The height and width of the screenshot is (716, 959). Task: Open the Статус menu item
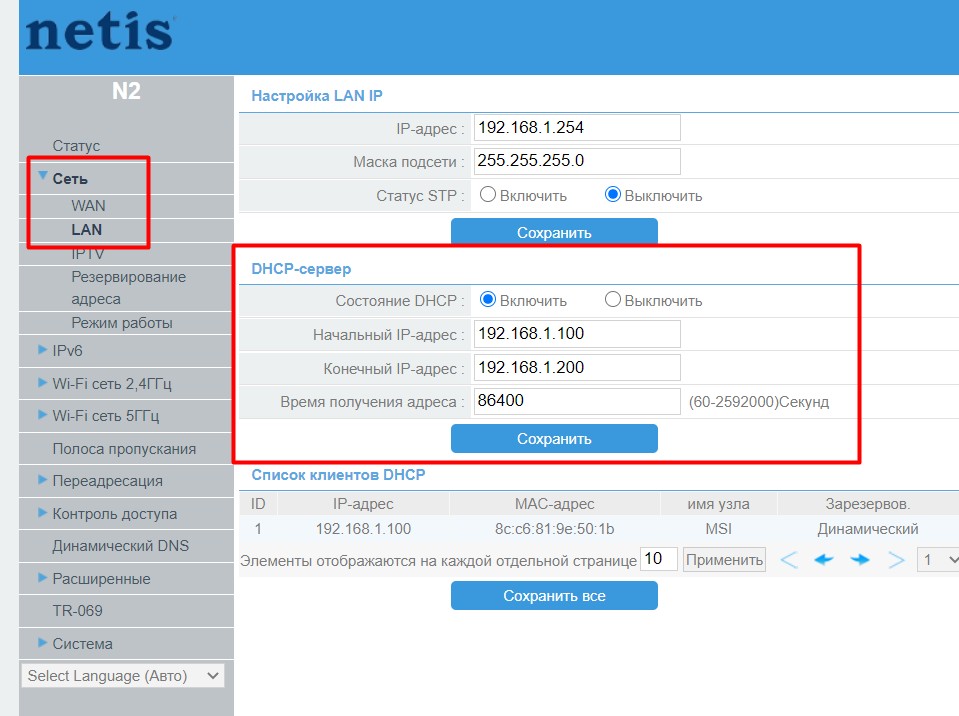76,146
